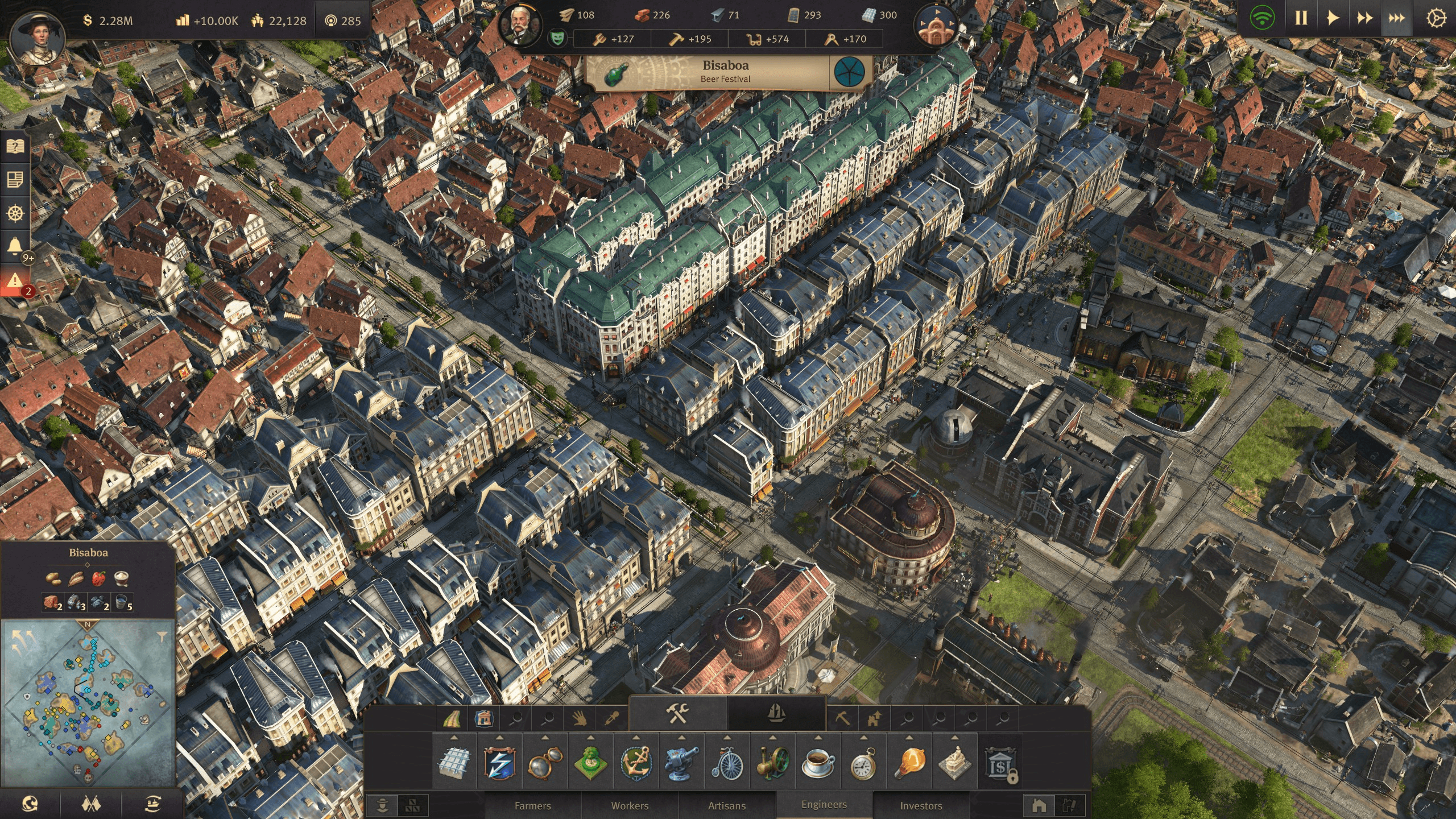1456x819 pixels.
Task: Open the red warning alerts icon
Action: click(15, 280)
